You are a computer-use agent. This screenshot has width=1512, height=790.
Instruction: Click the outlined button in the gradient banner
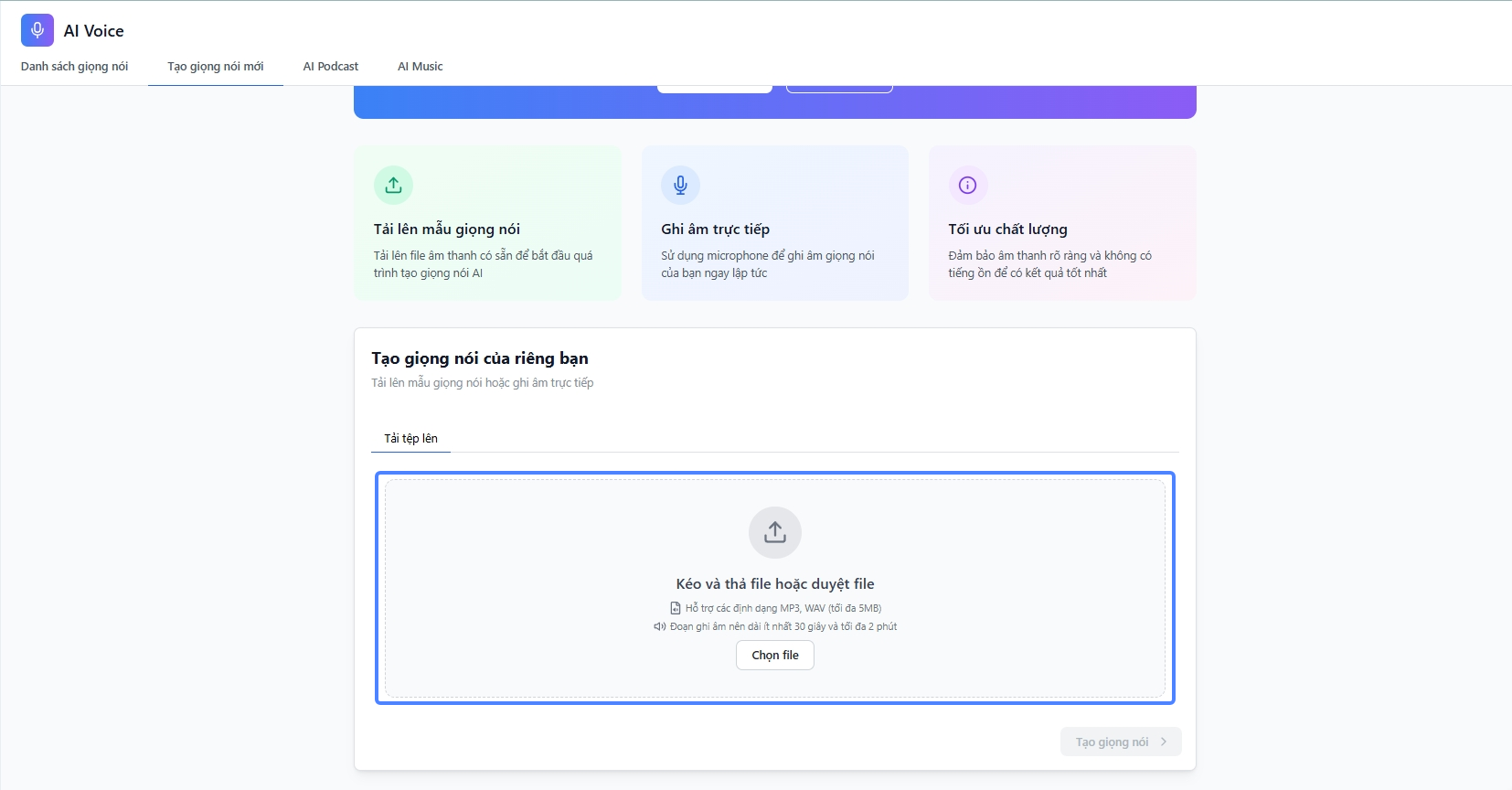(839, 89)
